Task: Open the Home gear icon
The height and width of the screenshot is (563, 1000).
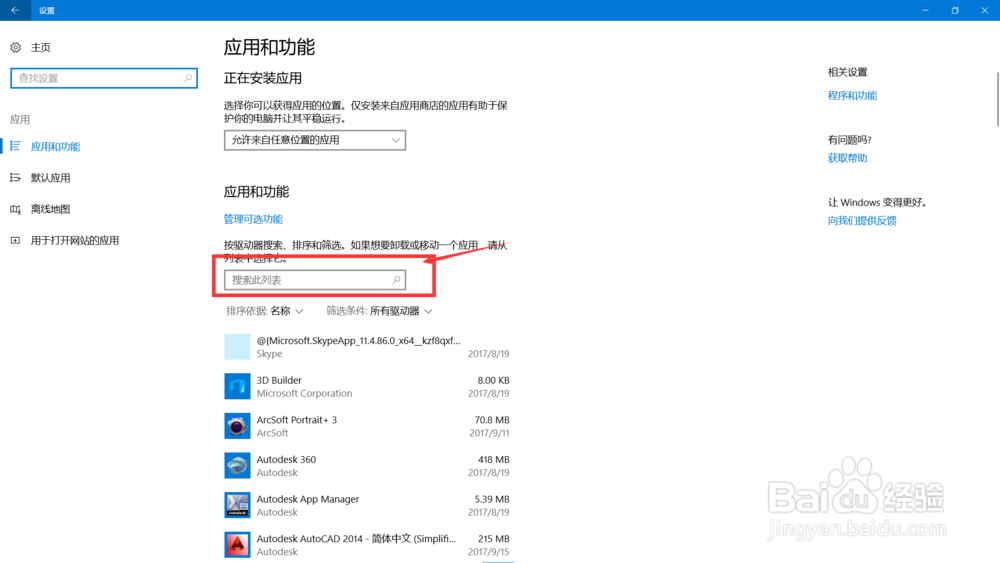Action: [16, 47]
